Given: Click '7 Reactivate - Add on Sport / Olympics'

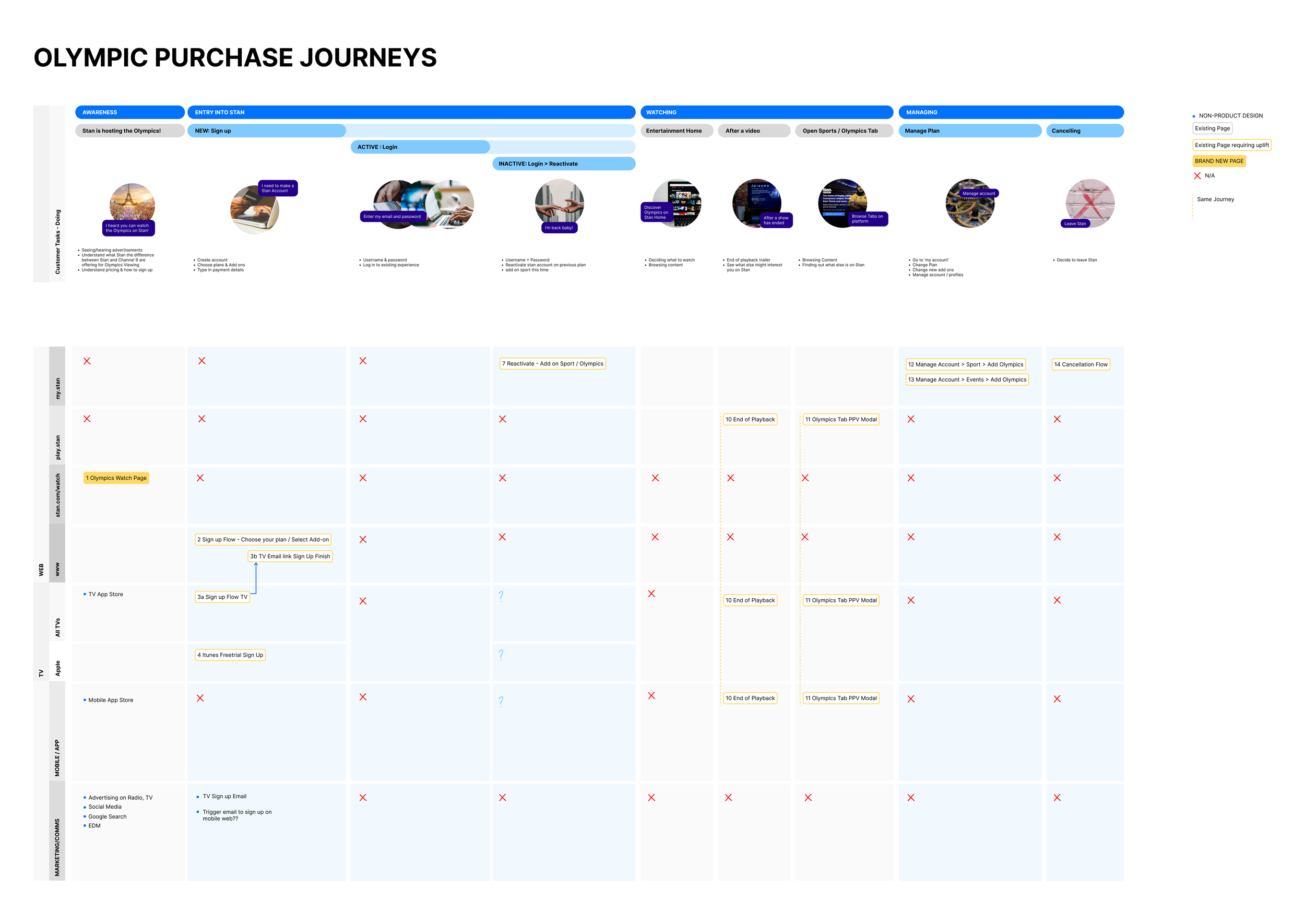Looking at the screenshot, I should (552, 363).
